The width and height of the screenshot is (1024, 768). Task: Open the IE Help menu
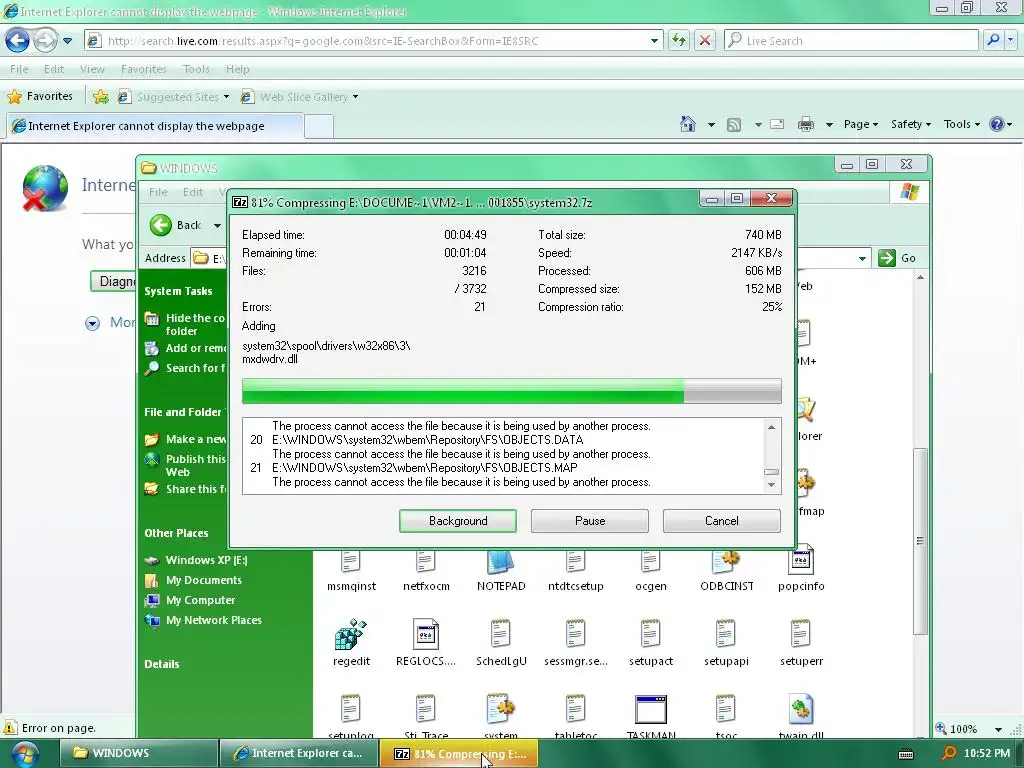[238, 69]
